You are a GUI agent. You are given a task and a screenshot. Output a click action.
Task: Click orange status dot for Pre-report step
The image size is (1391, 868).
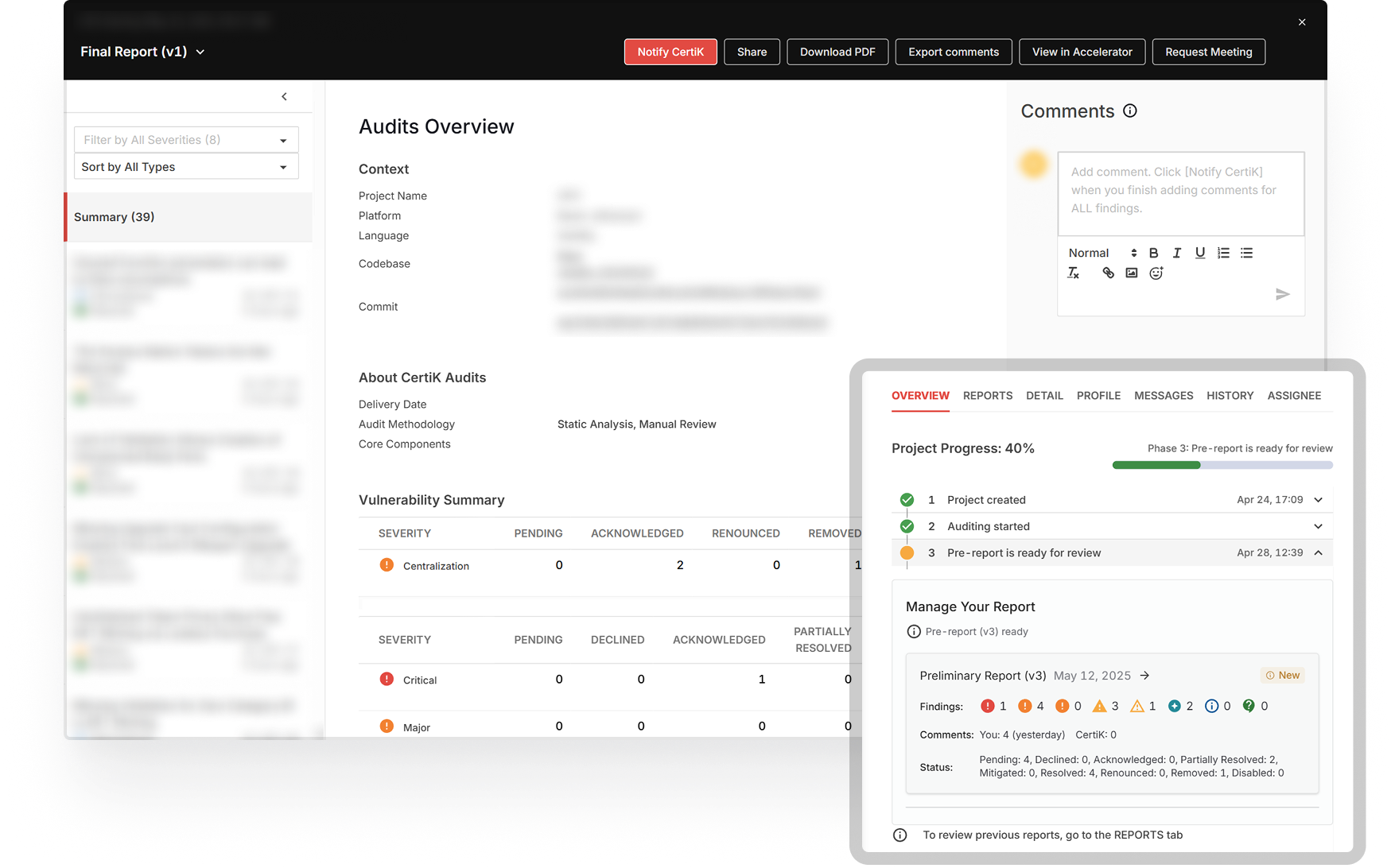tap(907, 553)
